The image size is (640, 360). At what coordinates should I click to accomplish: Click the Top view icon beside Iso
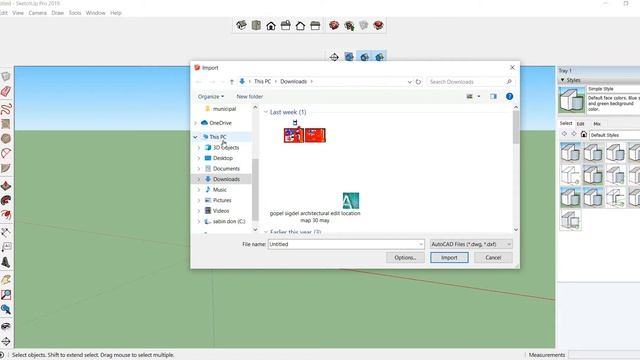(256, 25)
